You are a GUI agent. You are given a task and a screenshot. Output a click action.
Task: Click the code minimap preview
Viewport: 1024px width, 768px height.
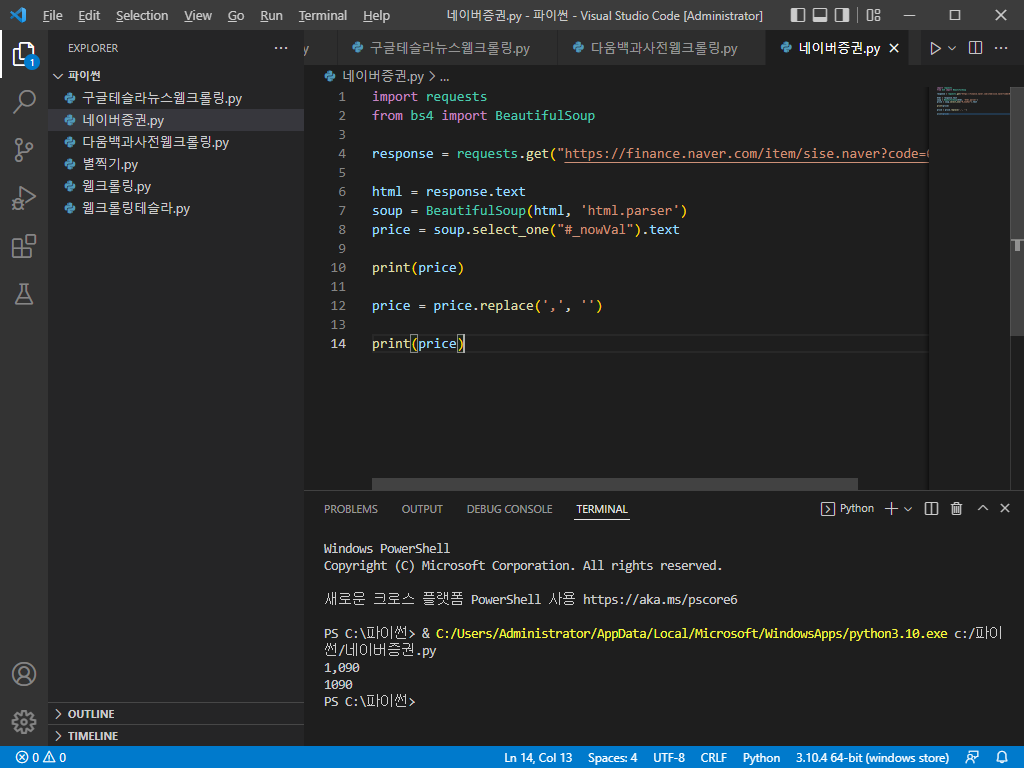pos(972,101)
